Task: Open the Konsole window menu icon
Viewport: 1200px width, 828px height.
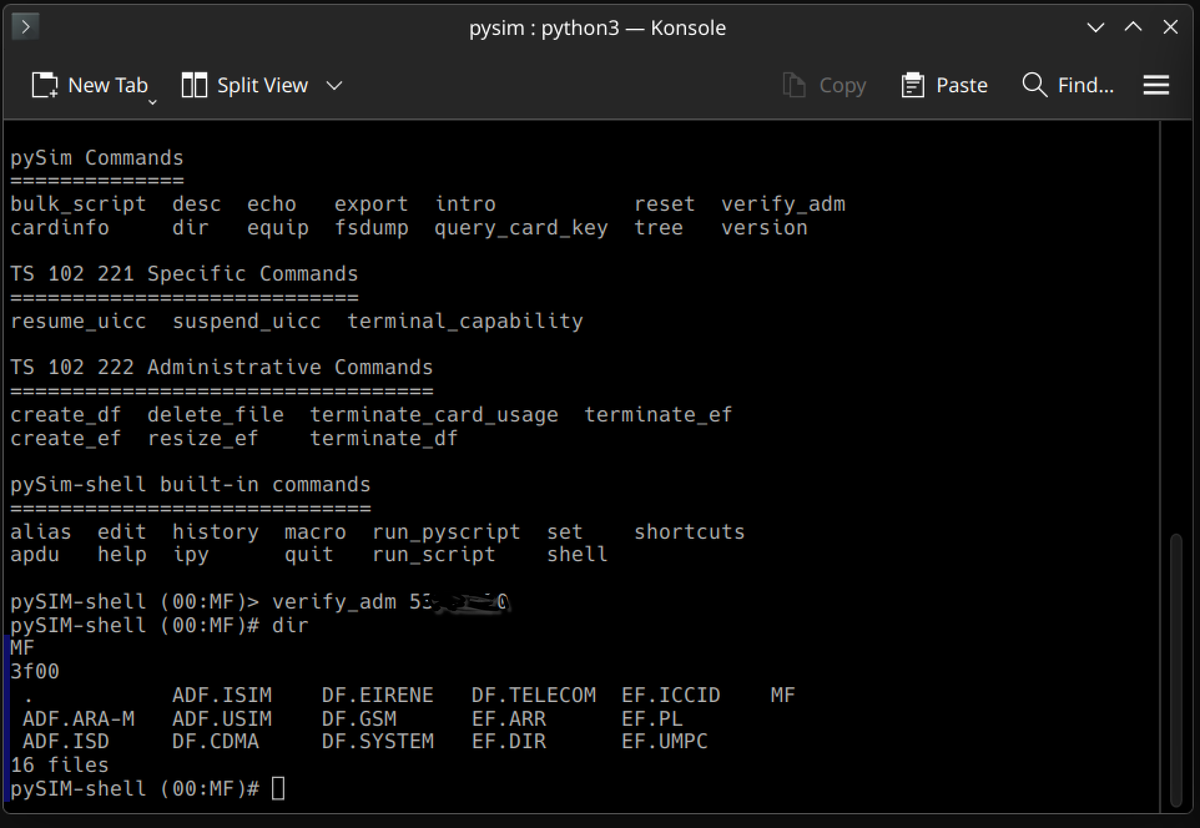Action: pos(26,27)
